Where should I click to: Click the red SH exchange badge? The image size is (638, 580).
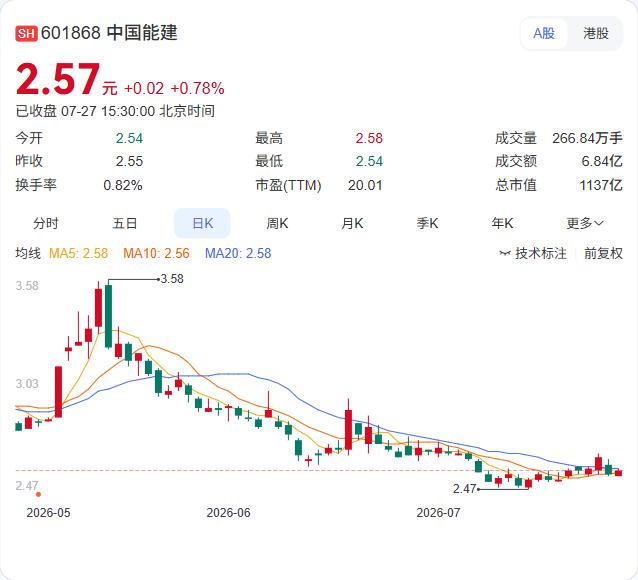[26, 33]
